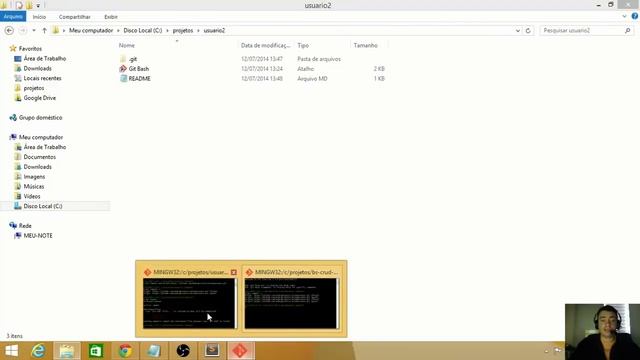The height and width of the screenshot is (360, 640).
Task: Click the properties quick access icon
Action: click(19, 5)
